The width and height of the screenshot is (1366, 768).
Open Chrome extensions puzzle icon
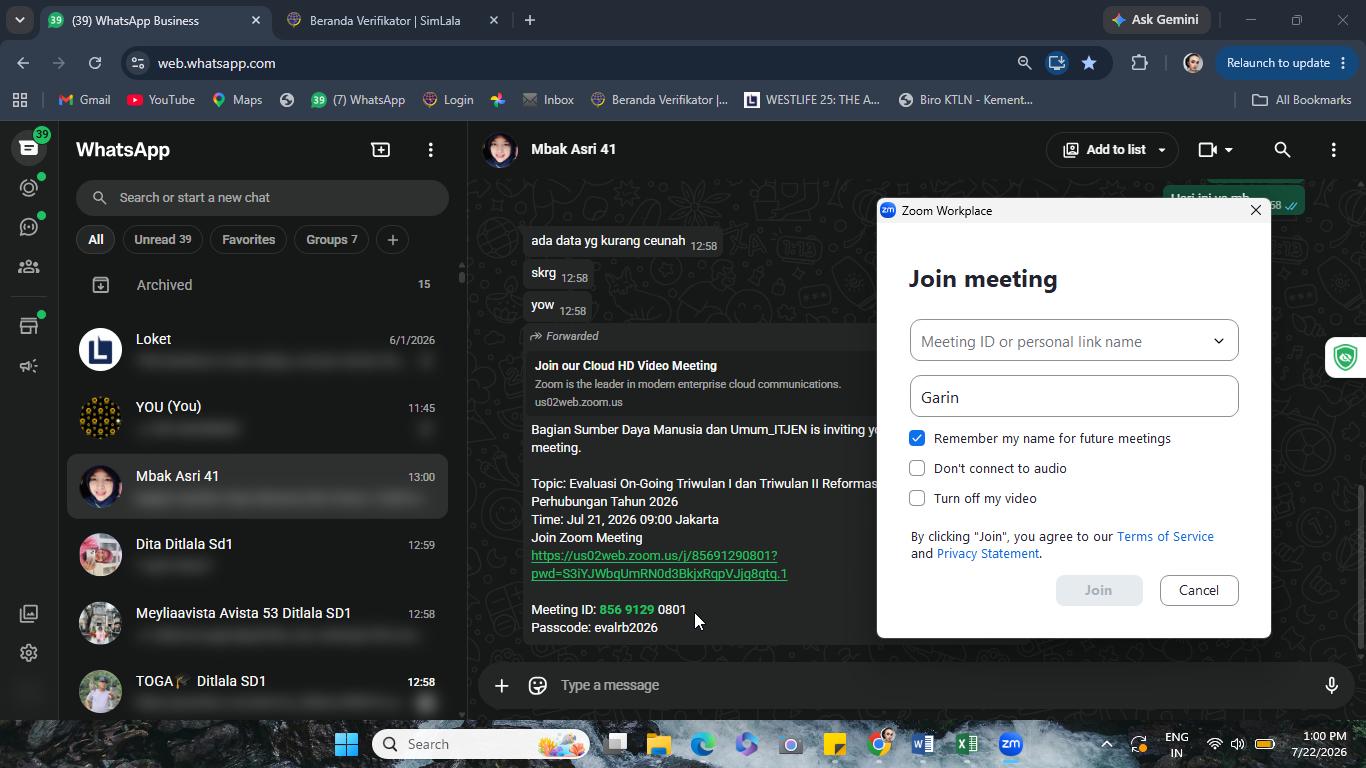(x=1139, y=63)
